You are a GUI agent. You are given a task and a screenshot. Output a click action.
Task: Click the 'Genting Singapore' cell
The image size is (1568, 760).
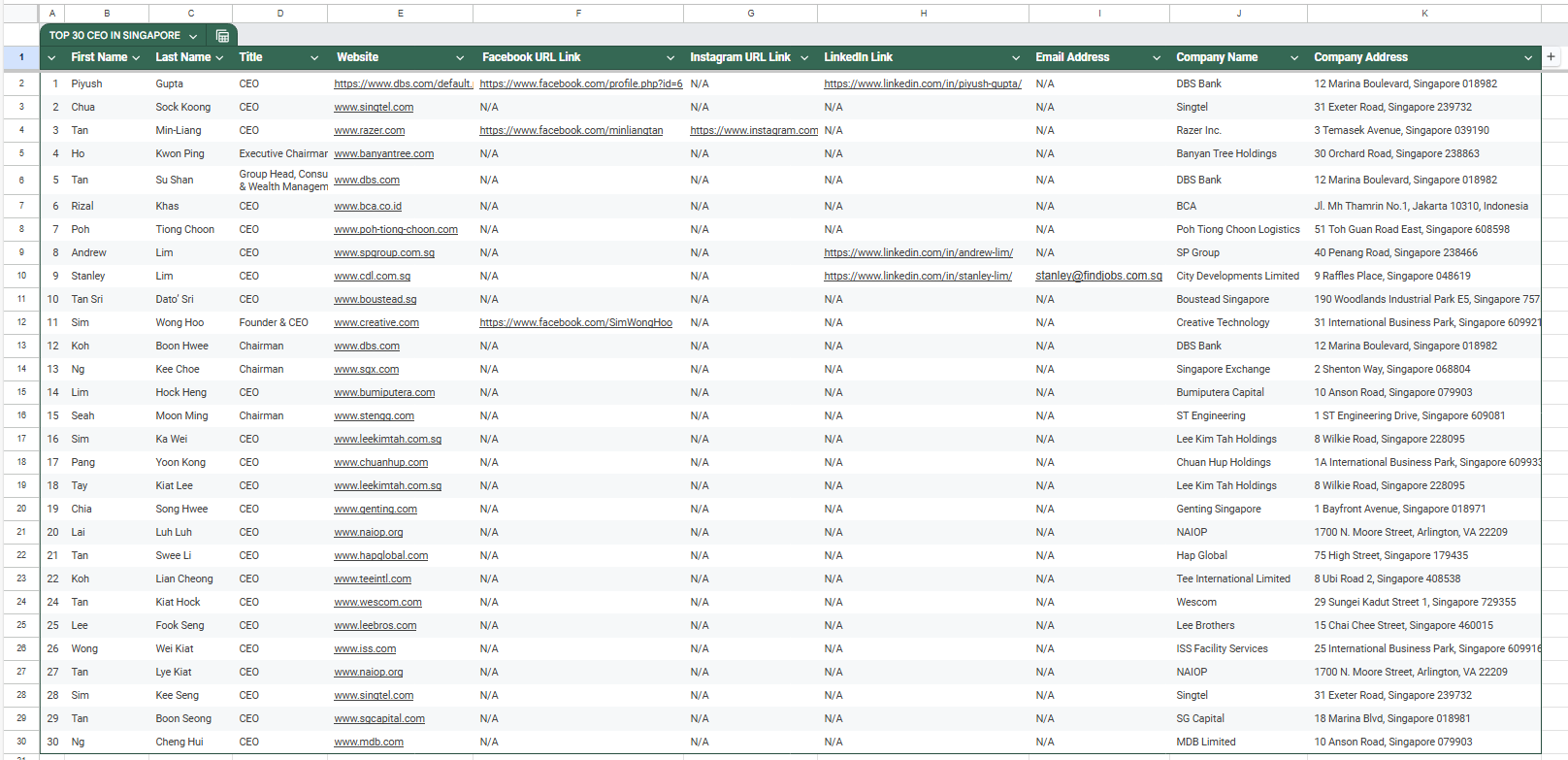(1238, 510)
